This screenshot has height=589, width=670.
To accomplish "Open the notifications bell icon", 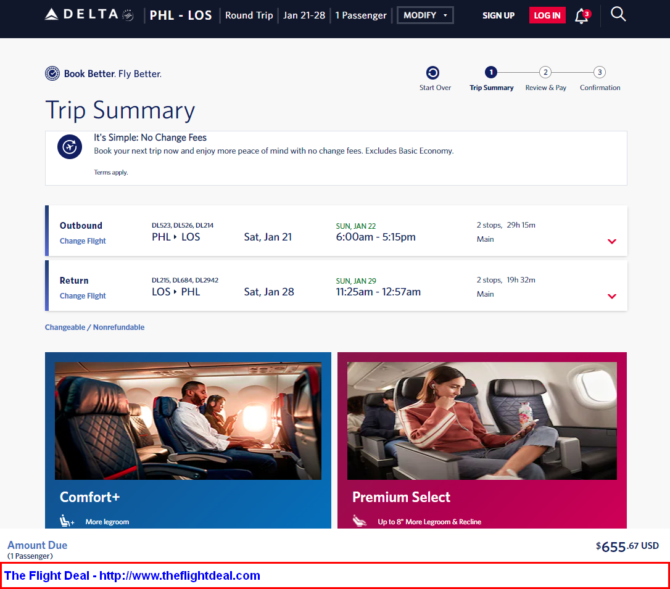I will click(582, 16).
